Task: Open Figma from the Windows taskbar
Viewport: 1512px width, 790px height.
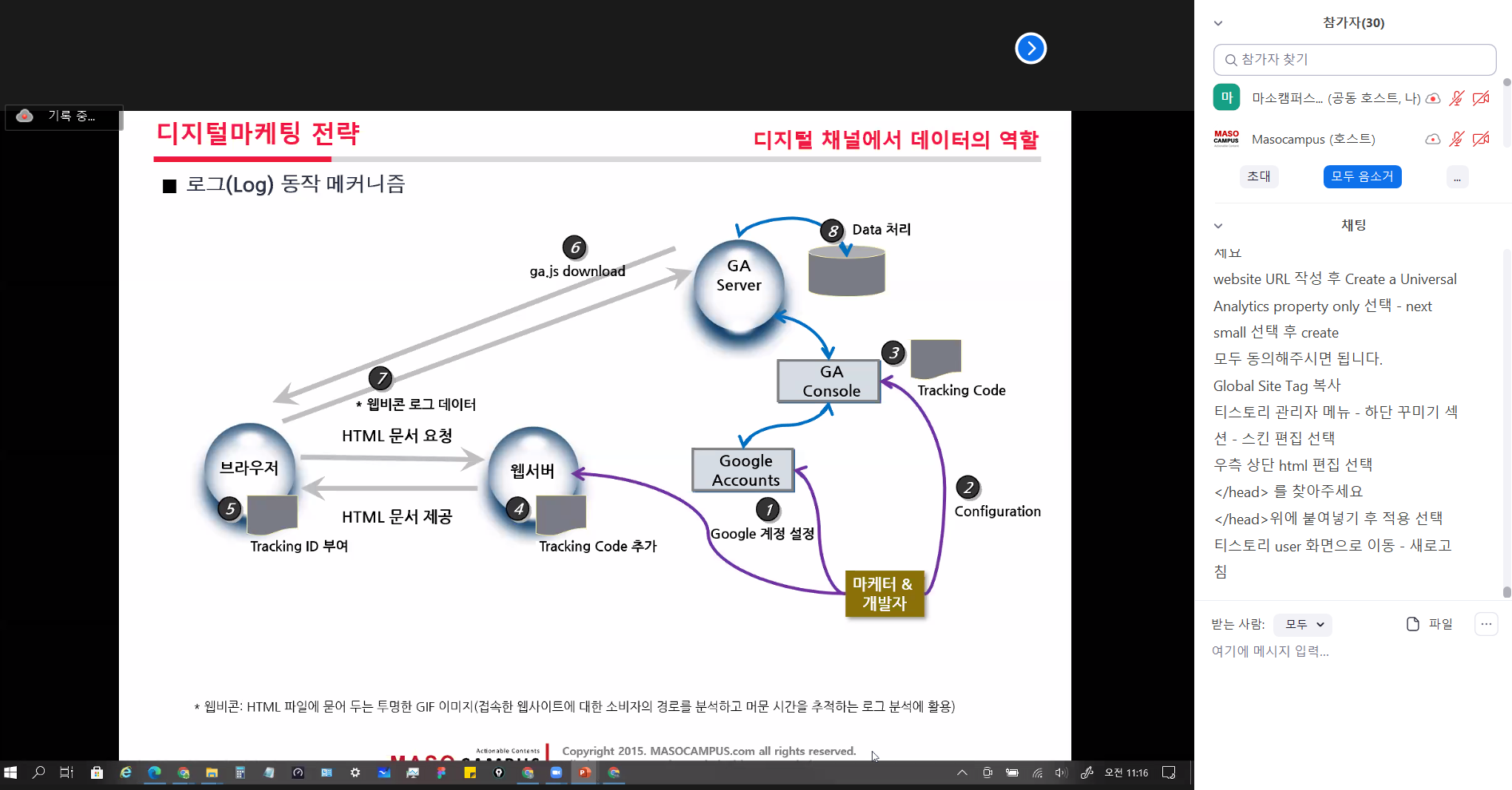Action: (x=441, y=772)
